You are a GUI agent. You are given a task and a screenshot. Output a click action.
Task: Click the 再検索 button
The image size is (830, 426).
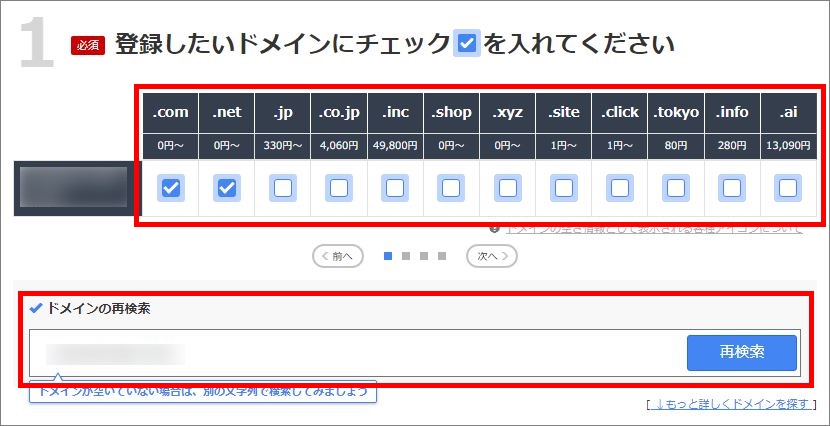tap(741, 353)
